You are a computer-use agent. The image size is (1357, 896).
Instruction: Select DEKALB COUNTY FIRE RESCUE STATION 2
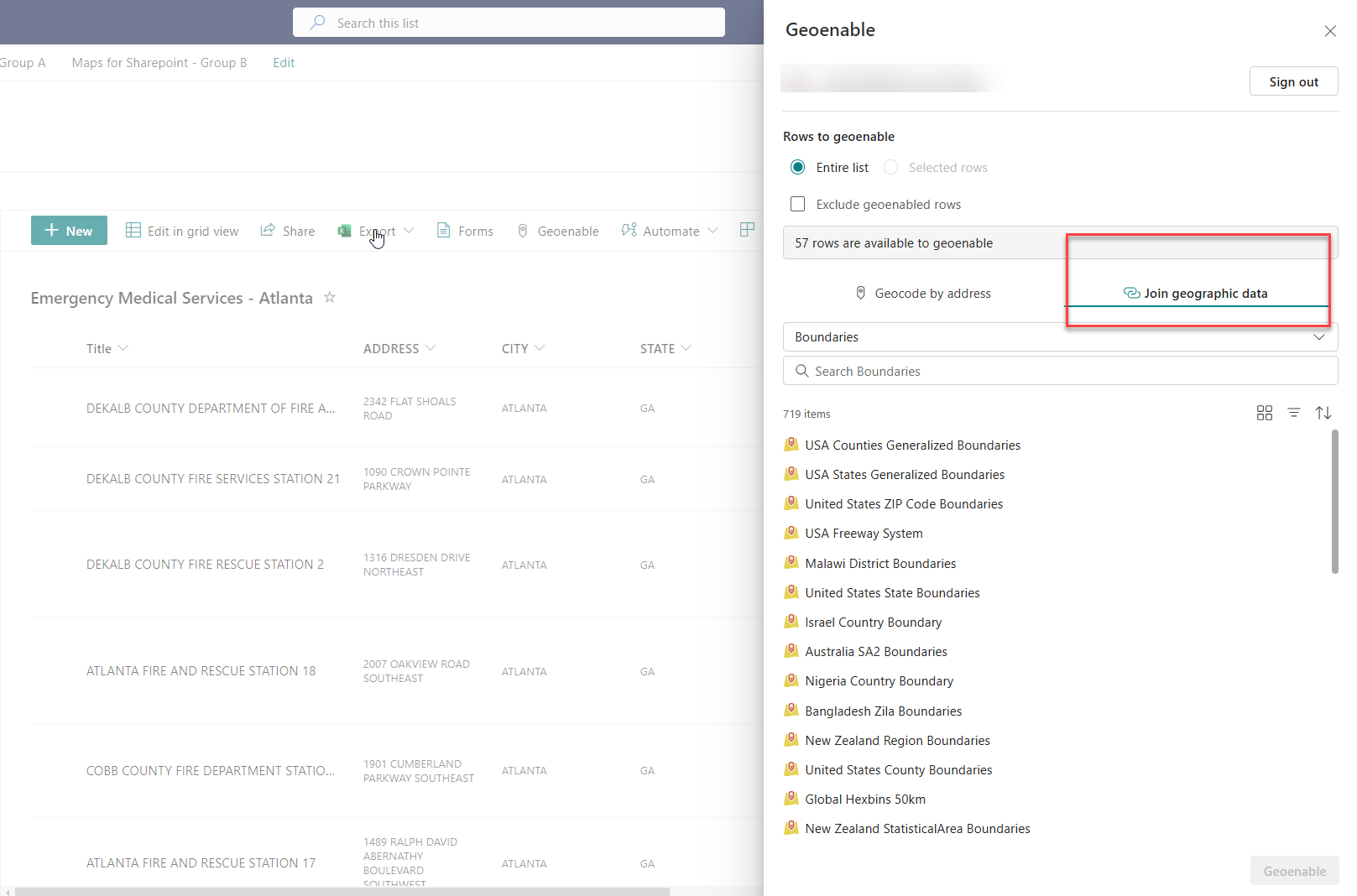tap(205, 564)
